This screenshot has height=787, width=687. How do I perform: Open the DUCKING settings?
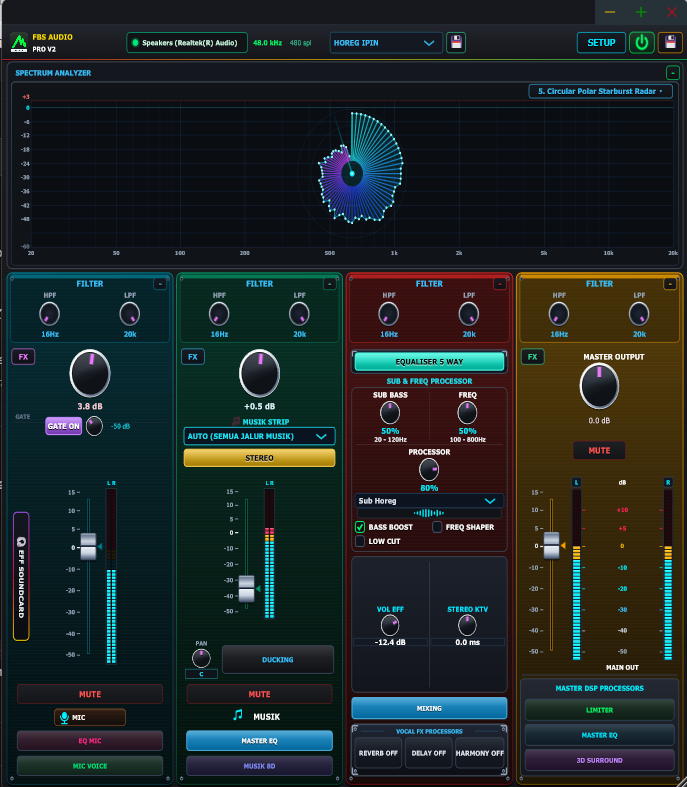pos(278,660)
